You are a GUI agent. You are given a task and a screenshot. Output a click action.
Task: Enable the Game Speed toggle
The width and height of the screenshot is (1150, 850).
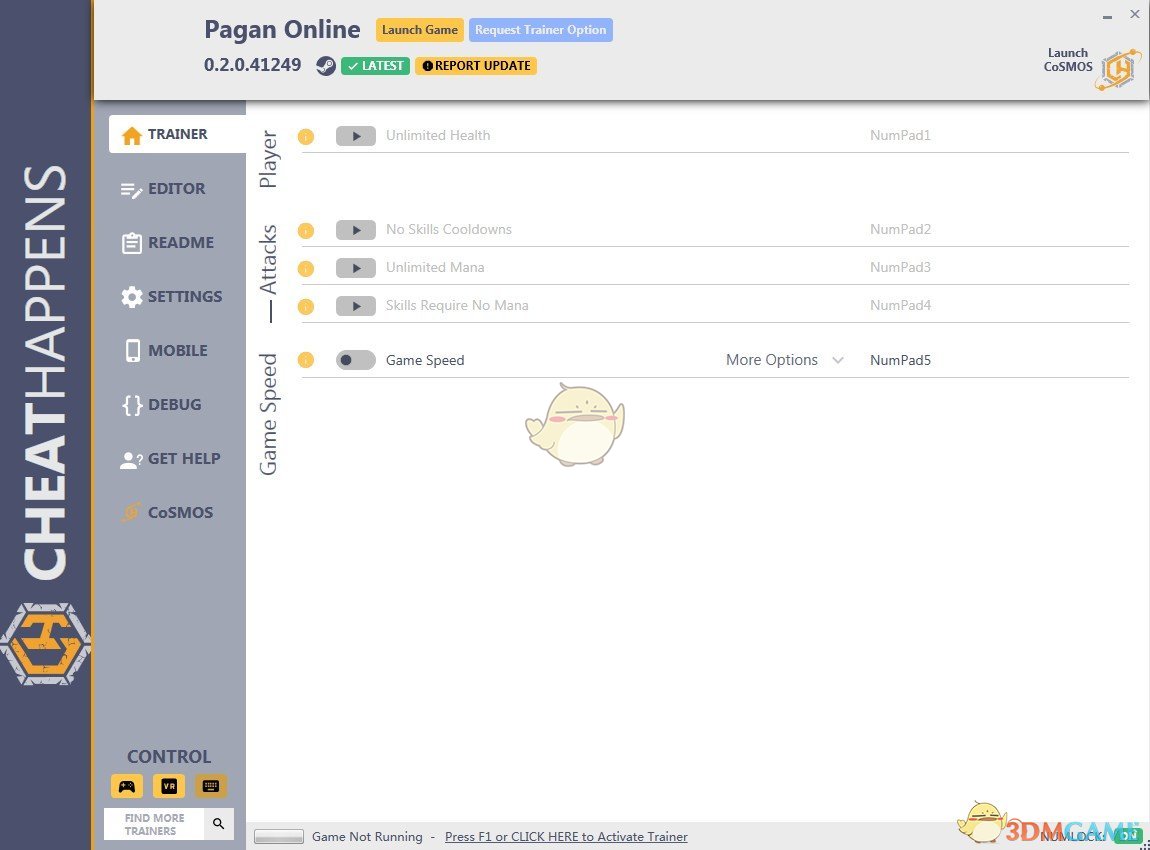click(355, 359)
